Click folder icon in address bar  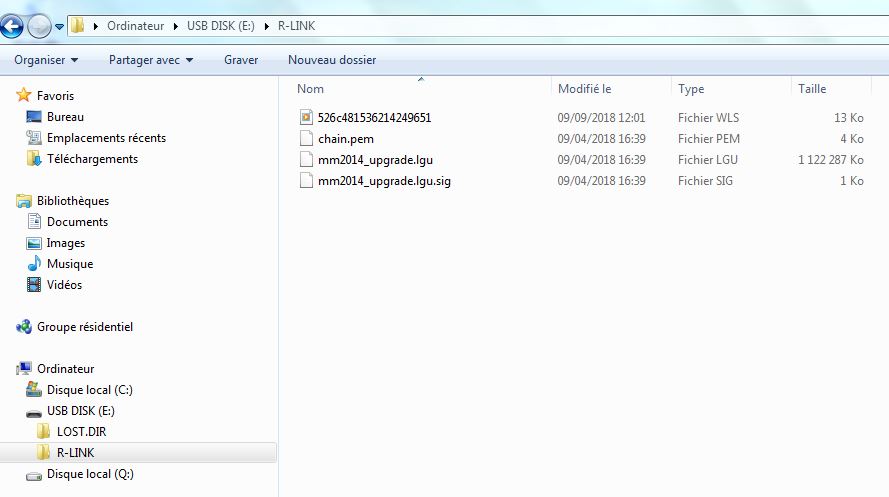78,26
